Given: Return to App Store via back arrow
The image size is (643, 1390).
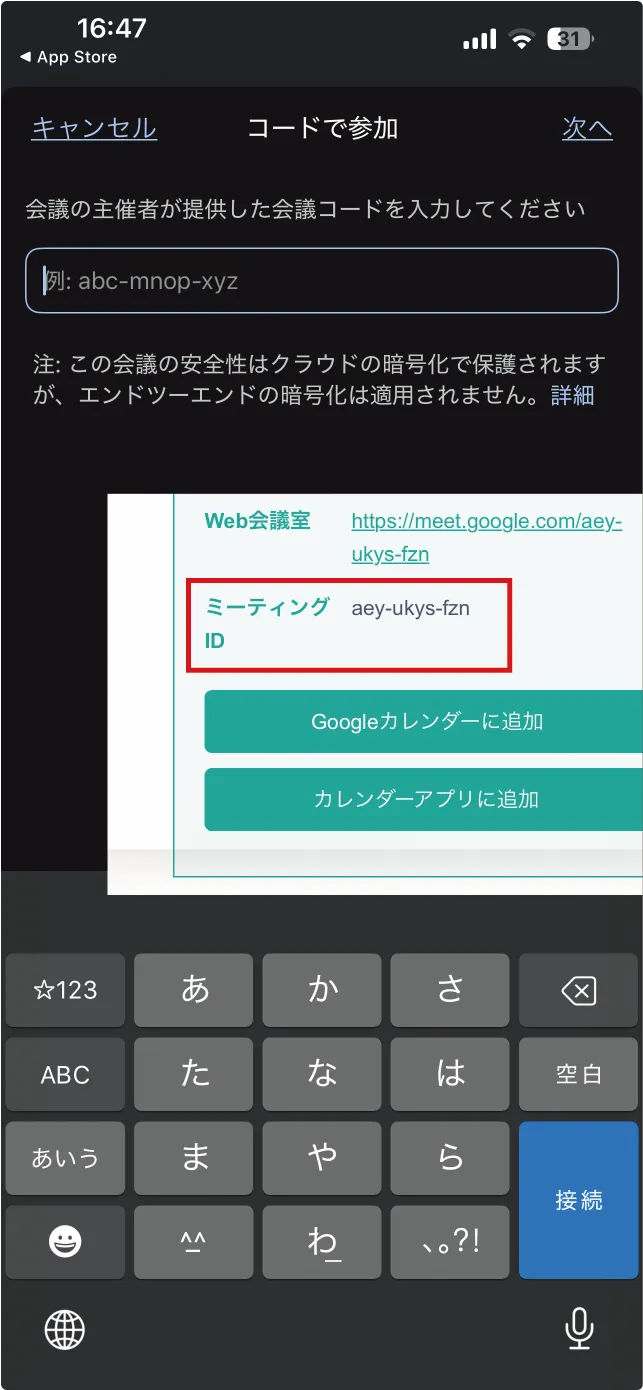Looking at the screenshot, I should click(68, 57).
